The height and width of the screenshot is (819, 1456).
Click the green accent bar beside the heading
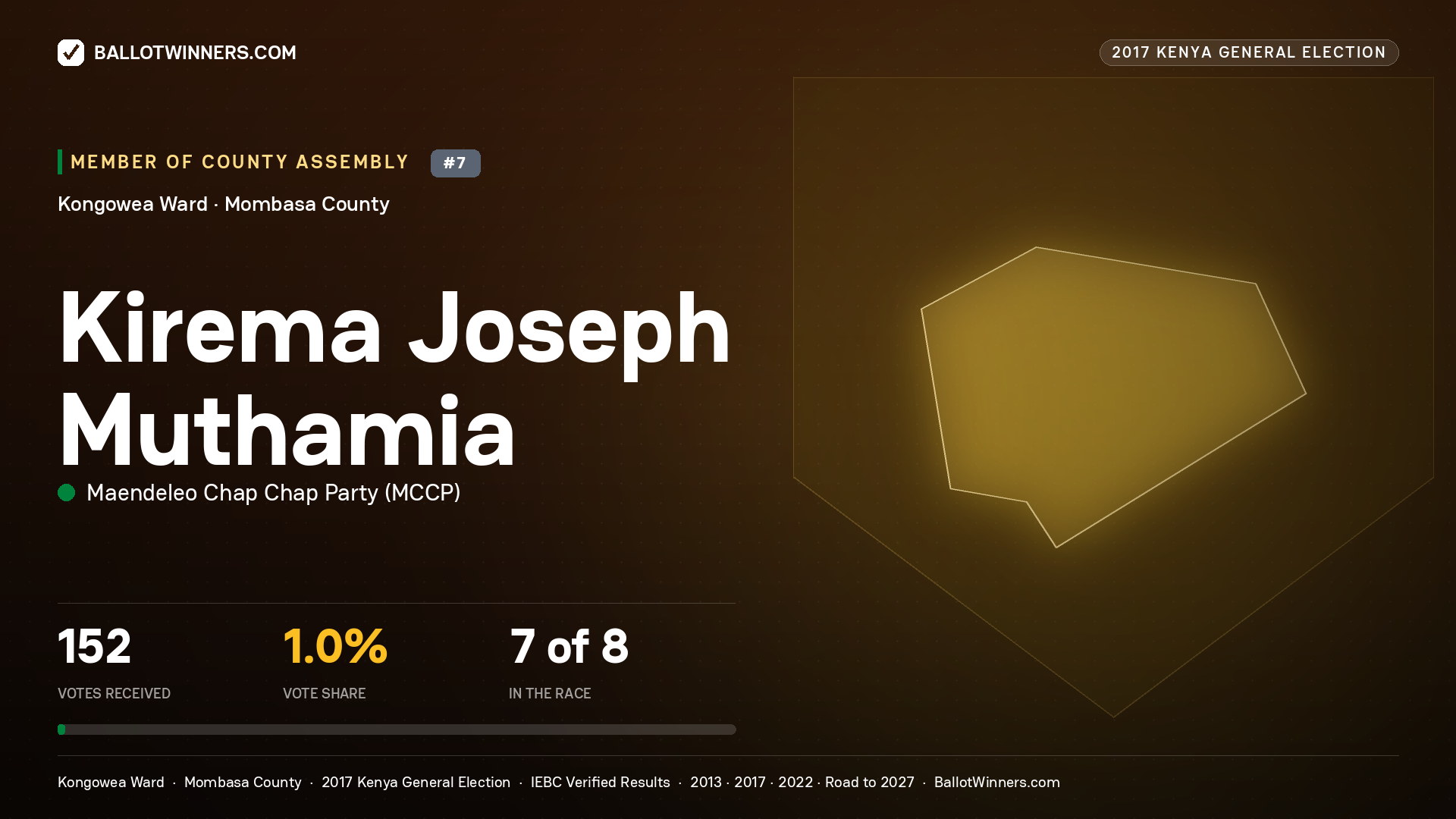pyautogui.click(x=60, y=162)
